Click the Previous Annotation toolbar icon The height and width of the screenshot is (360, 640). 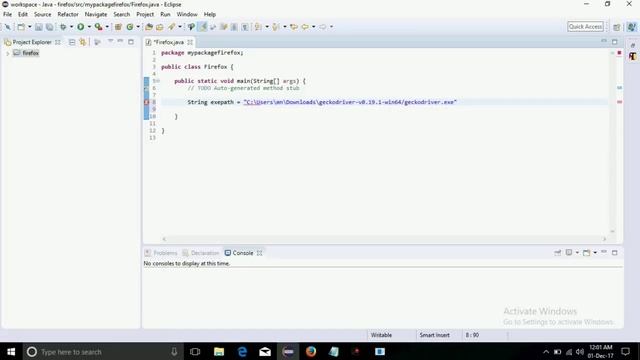(276, 27)
